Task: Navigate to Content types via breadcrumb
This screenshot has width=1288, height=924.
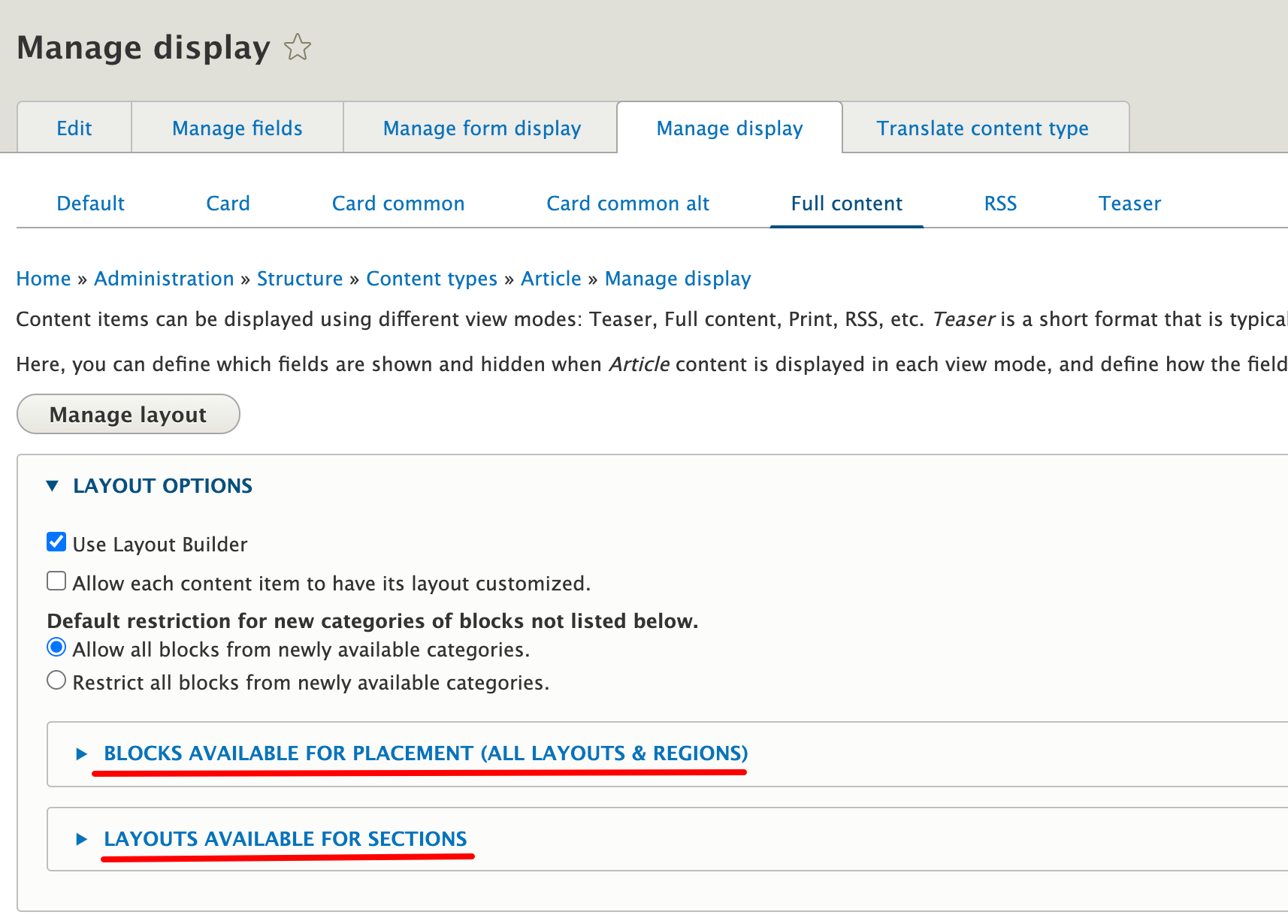Action: coord(431,278)
